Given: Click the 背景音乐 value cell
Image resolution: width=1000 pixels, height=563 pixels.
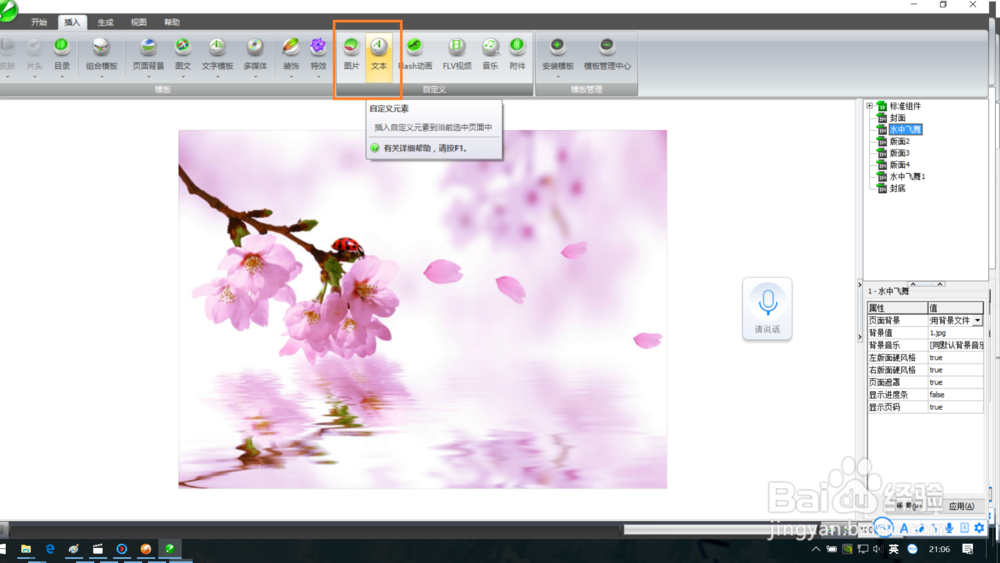Looking at the screenshot, I should [955, 345].
